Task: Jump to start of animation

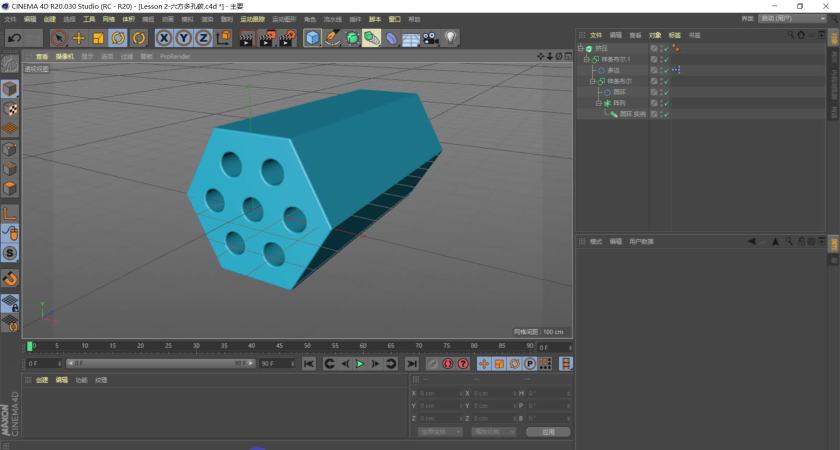Action: pos(309,364)
